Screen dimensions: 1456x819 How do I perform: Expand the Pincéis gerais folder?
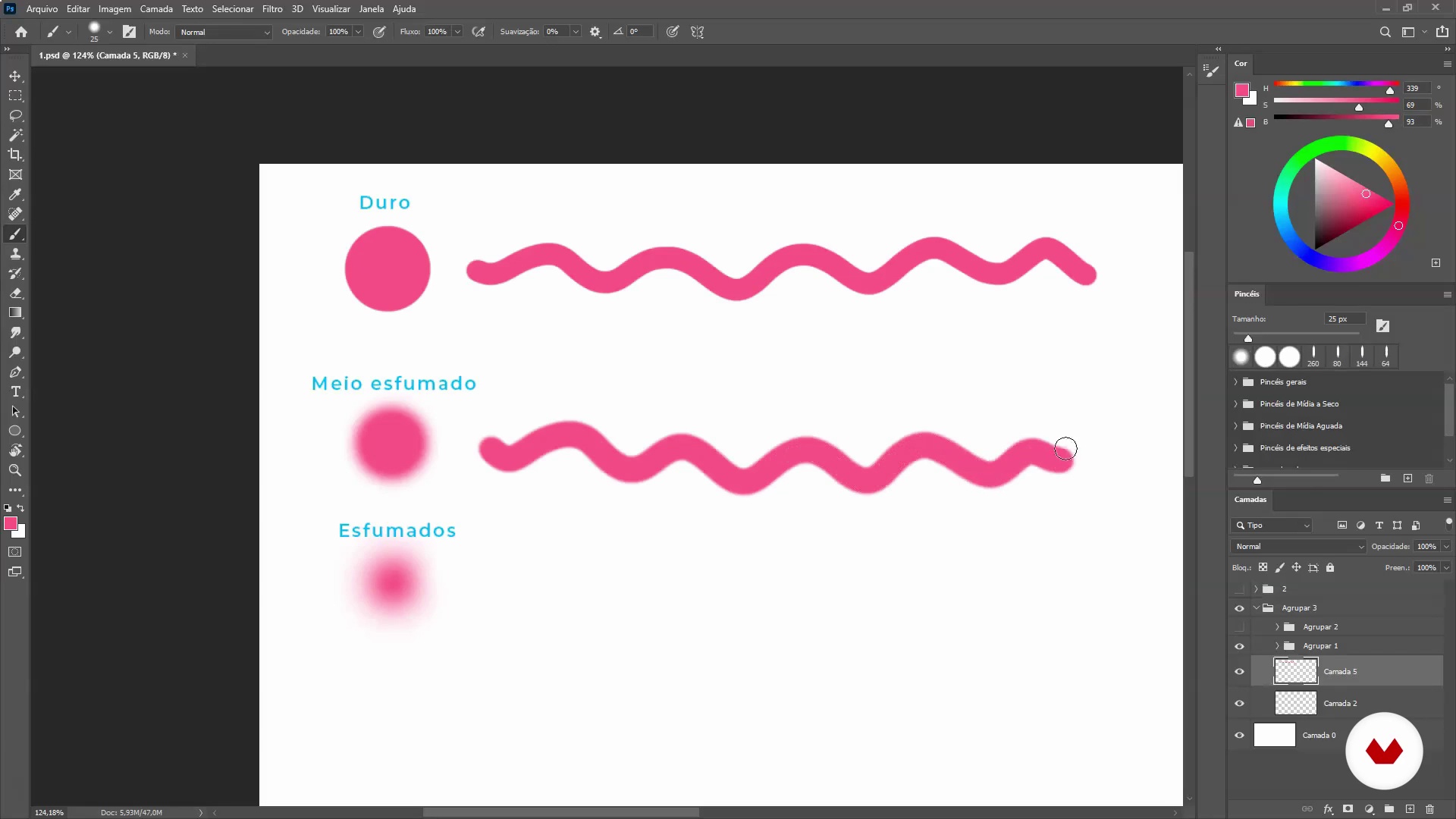pyautogui.click(x=1235, y=382)
